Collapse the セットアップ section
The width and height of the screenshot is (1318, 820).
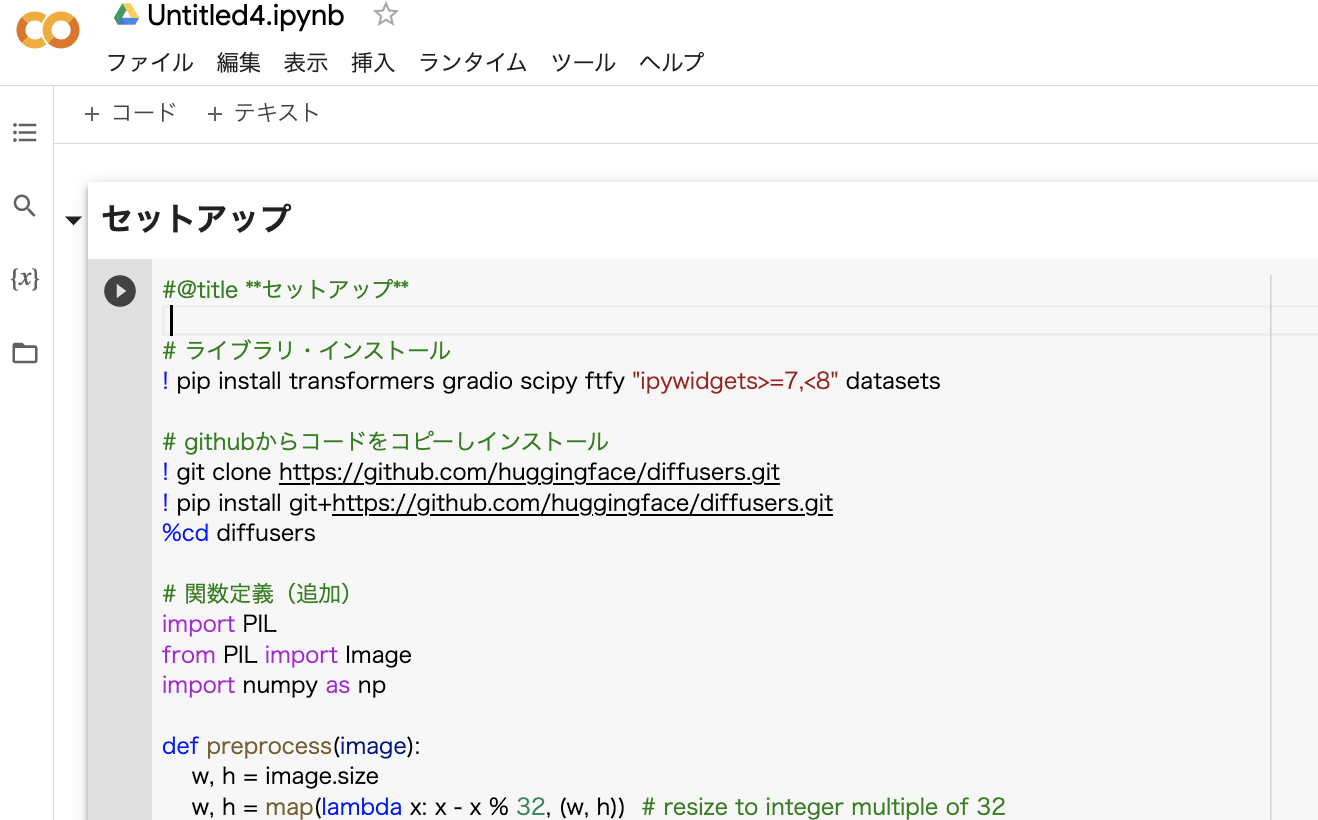point(73,220)
